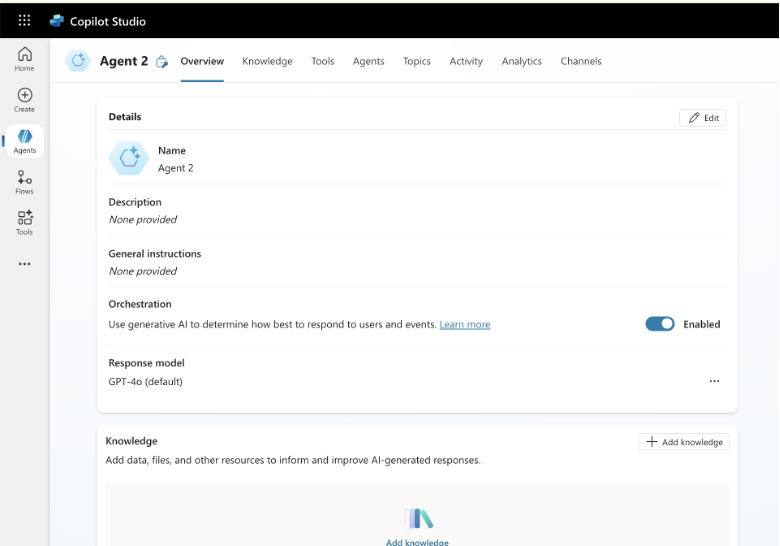Click the Details section heading

click(x=125, y=117)
